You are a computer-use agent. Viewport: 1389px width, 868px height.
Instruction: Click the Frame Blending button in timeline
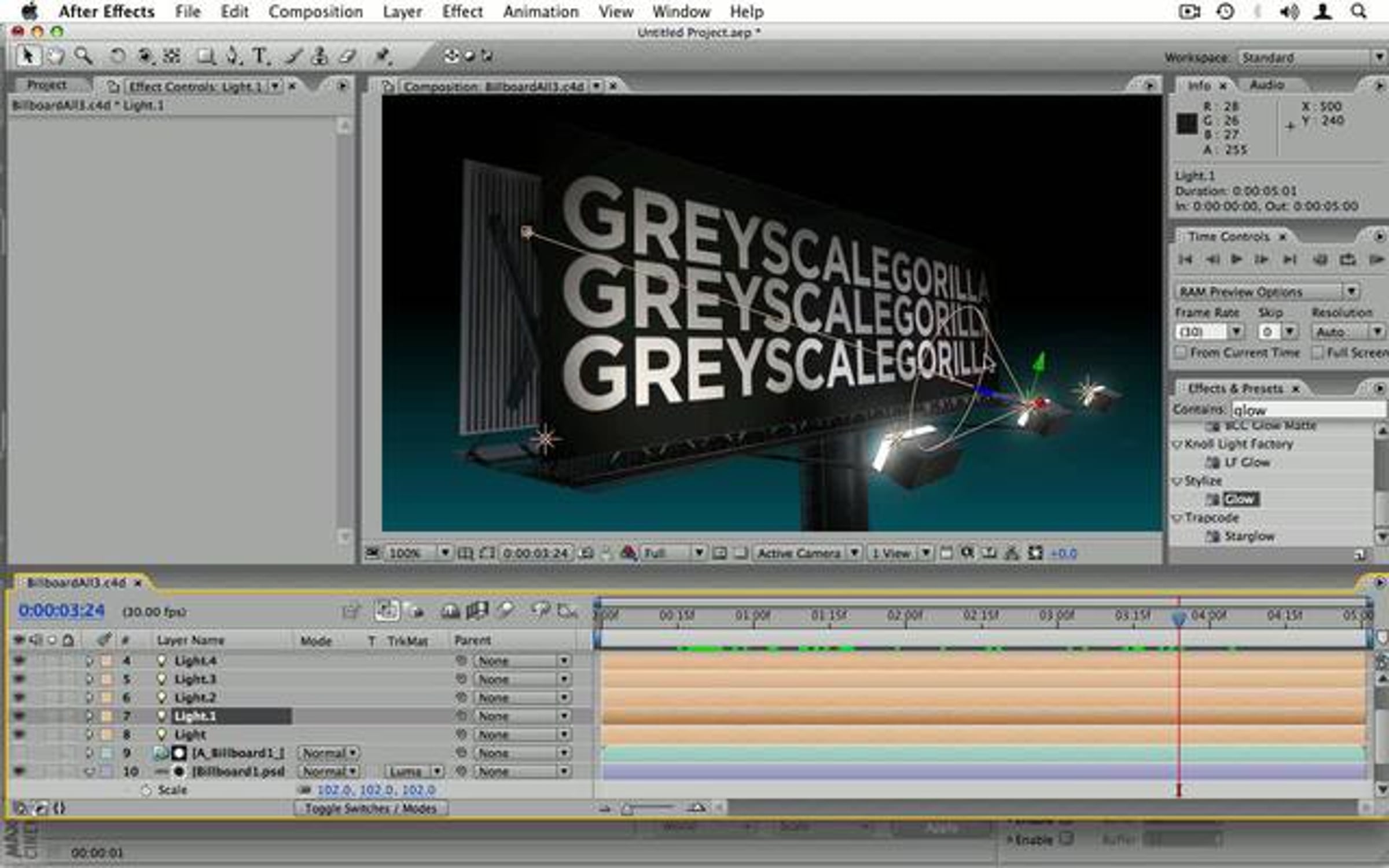[x=477, y=610]
